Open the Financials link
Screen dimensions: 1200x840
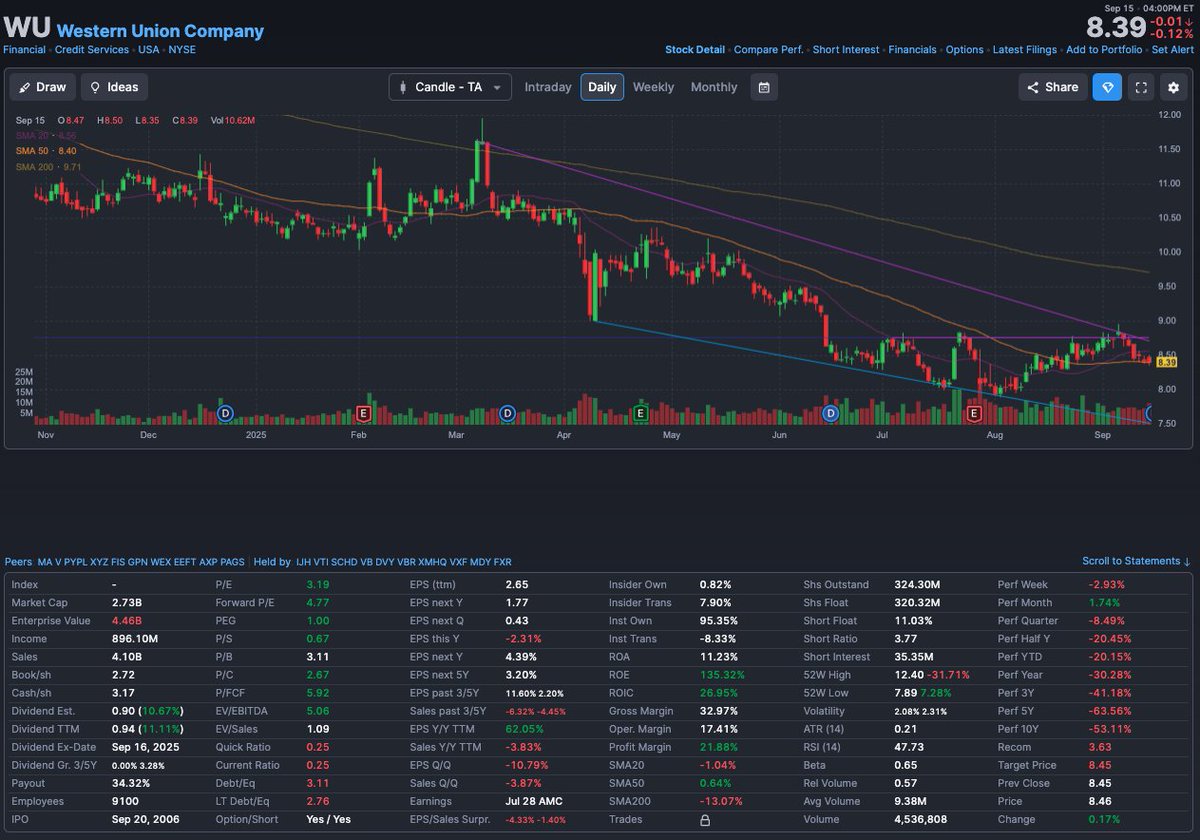pyautogui.click(x=913, y=50)
